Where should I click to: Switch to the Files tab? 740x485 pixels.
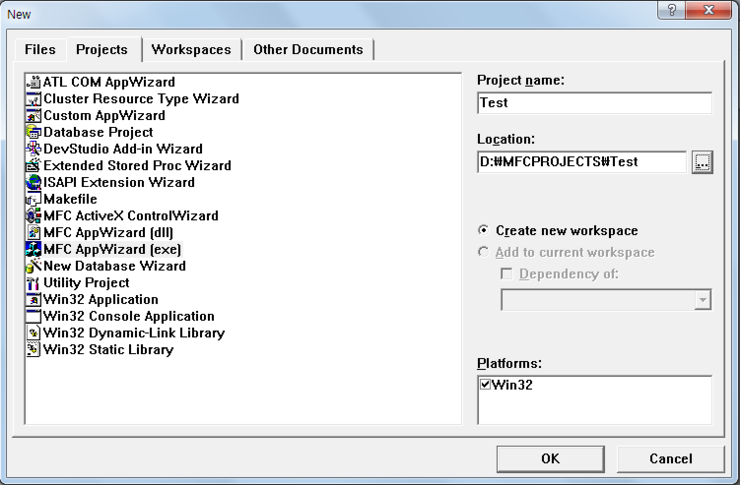40,50
